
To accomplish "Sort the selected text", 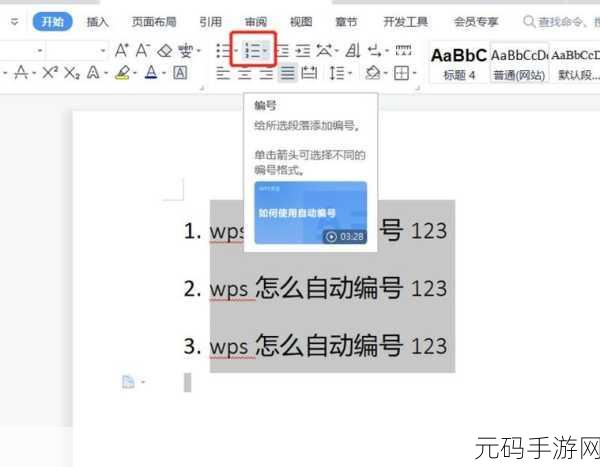I will (x=353, y=50).
